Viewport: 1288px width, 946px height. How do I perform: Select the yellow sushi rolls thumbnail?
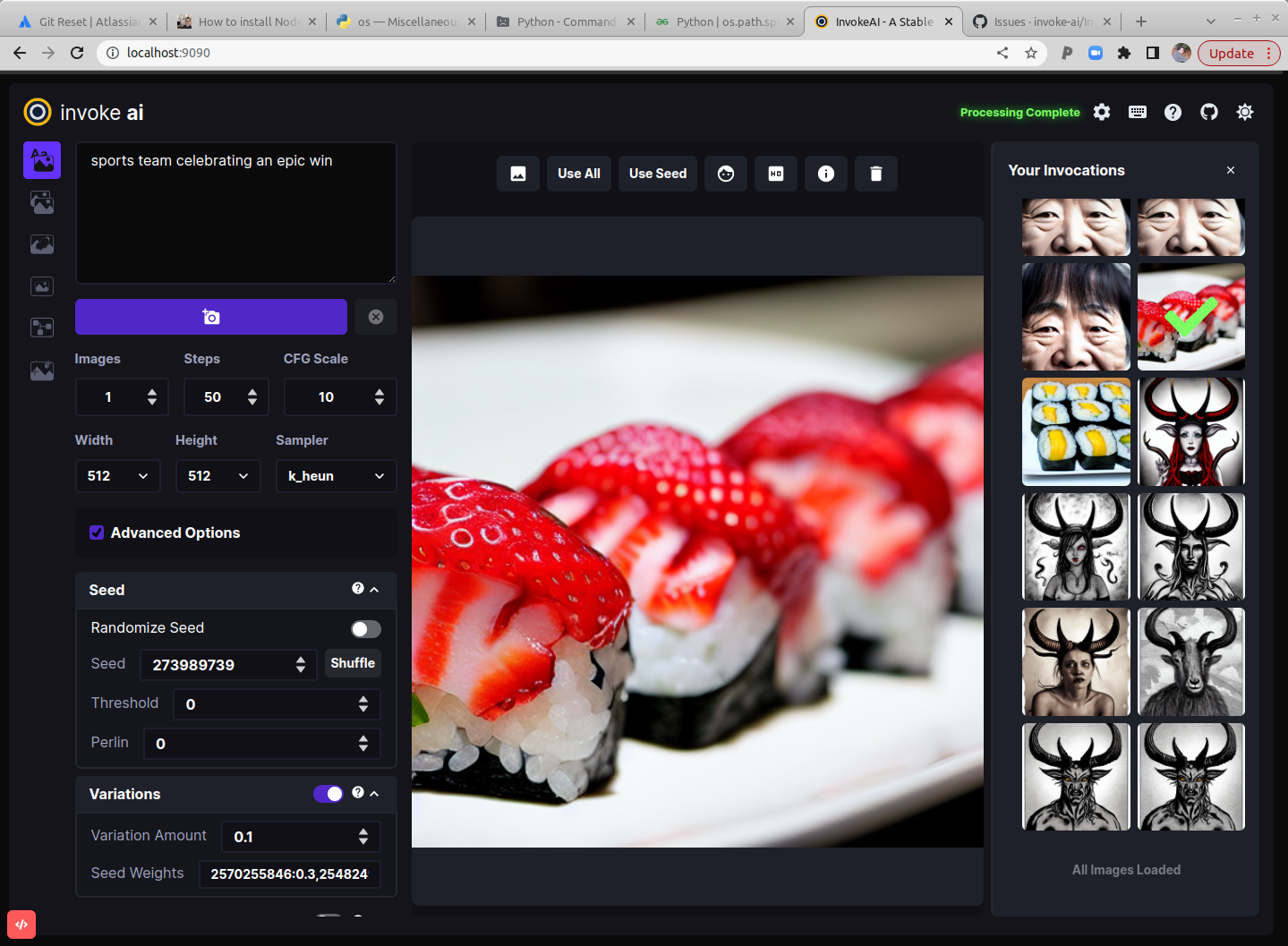[x=1076, y=431]
